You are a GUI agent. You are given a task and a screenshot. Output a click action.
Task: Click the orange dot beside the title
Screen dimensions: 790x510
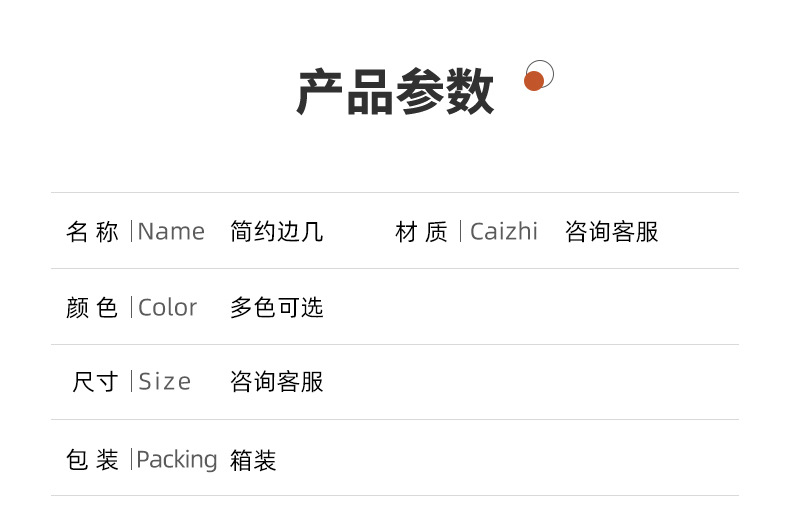pyautogui.click(x=534, y=81)
